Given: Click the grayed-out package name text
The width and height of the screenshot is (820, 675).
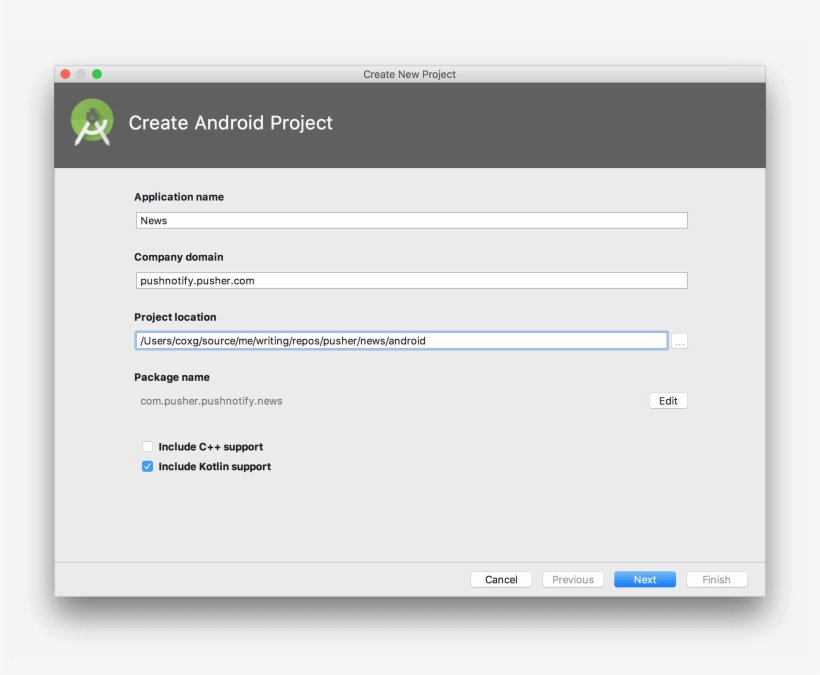Looking at the screenshot, I should click(210, 400).
